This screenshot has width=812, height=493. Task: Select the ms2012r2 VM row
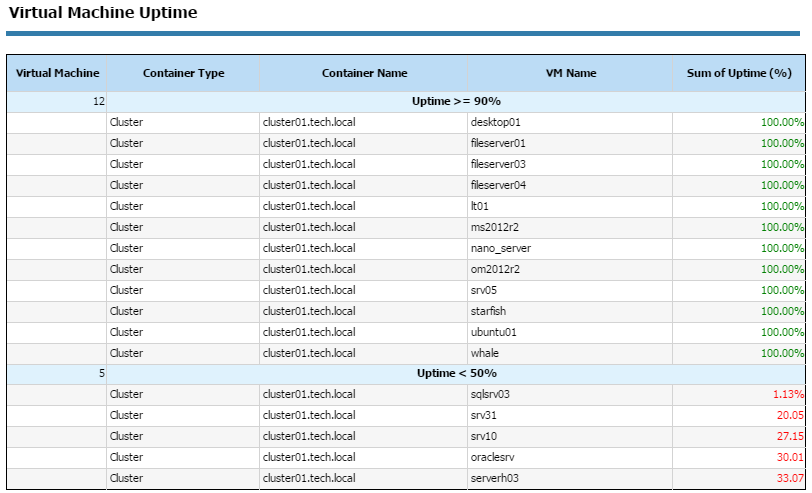(406, 227)
